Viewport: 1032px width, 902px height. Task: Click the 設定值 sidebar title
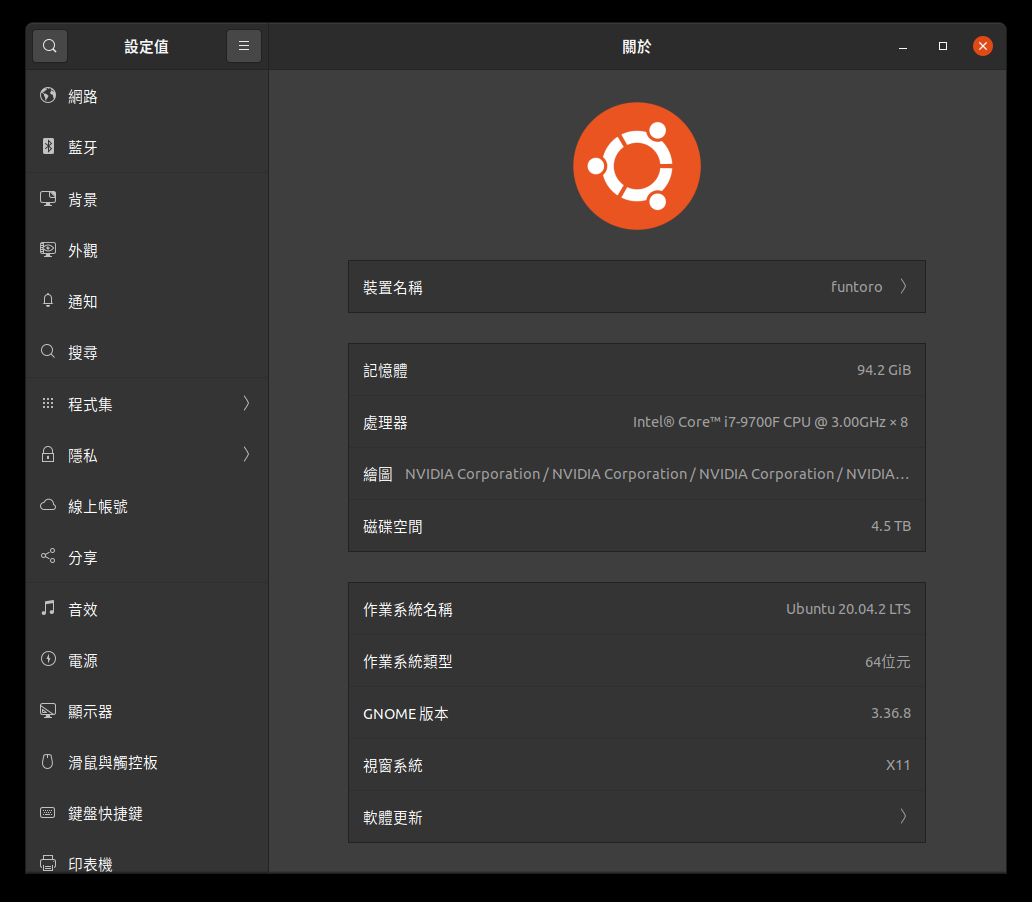(147, 47)
